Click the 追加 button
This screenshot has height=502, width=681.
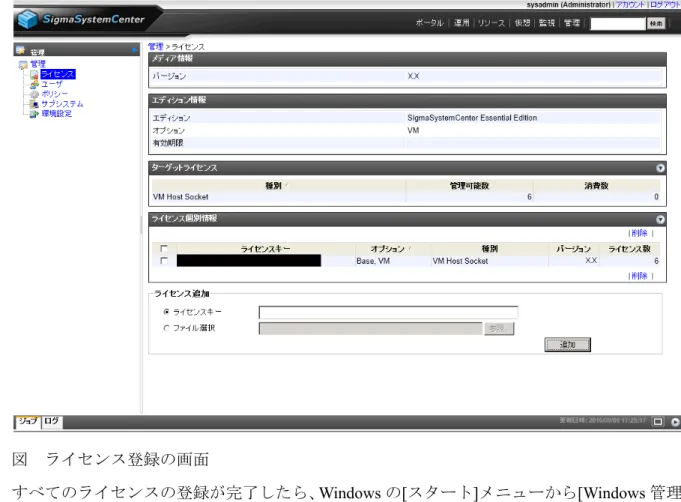pyautogui.click(x=567, y=345)
